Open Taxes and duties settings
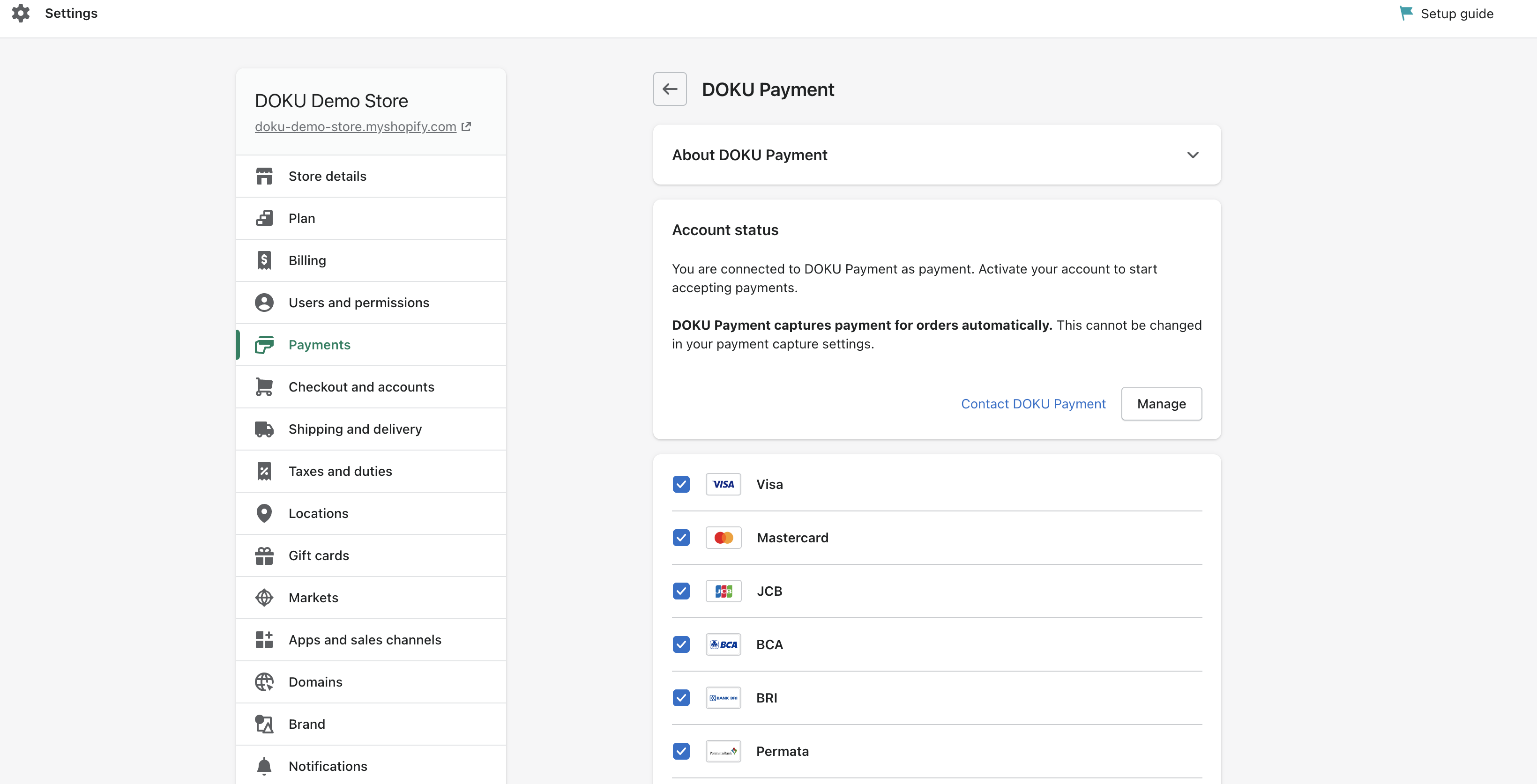This screenshot has height=784, width=1537. [x=371, y=471]
